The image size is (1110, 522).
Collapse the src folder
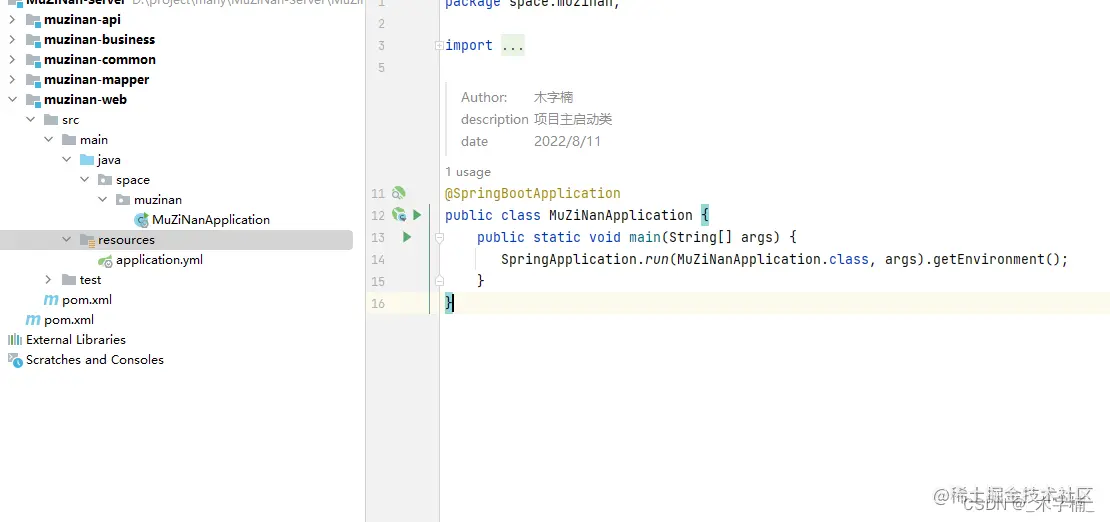tap(30, 120)
